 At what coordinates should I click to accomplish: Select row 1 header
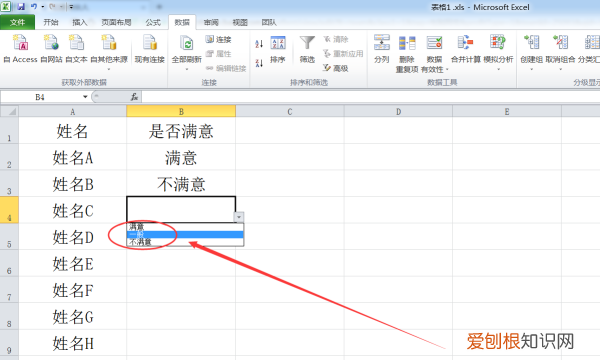point(9,130)
